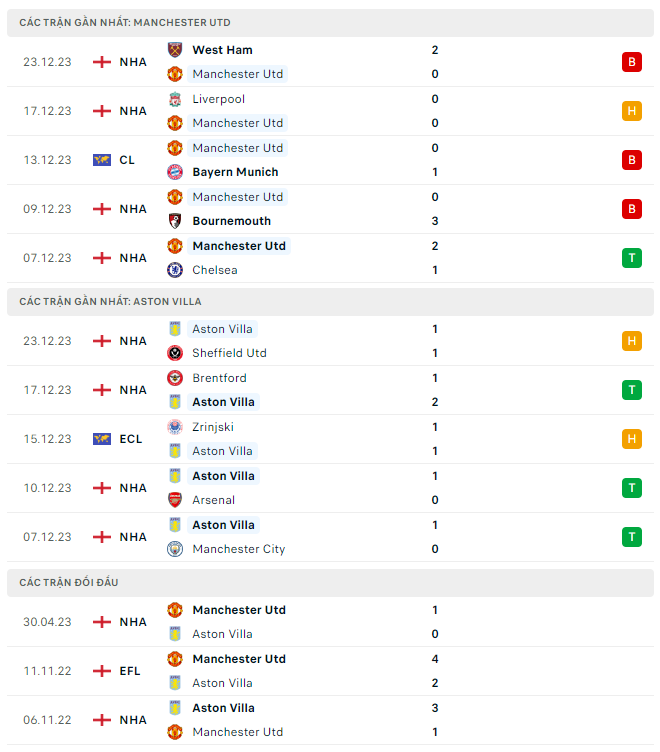Click the 'Các trận đối đầu' section header
This screenshot has height=752, width=660.
click(68, 582)
